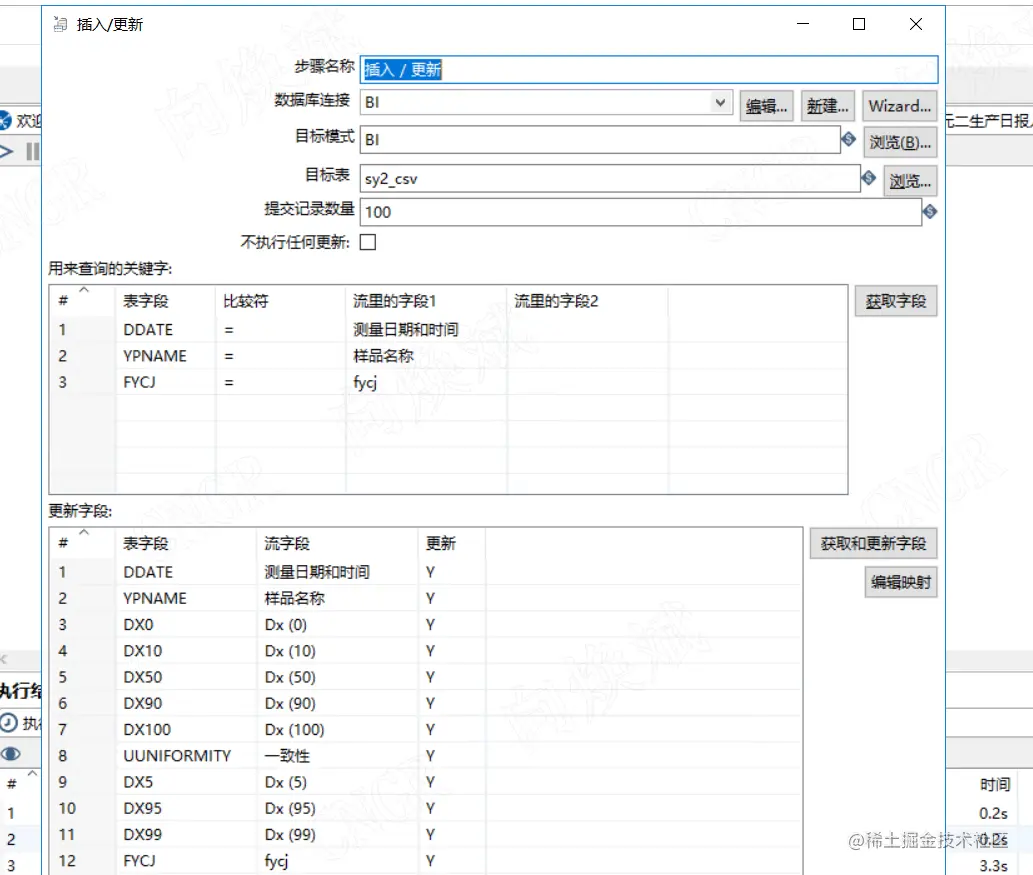
Task: Maximize the 插入/更新 dialog
Action: tap(859, 24)
